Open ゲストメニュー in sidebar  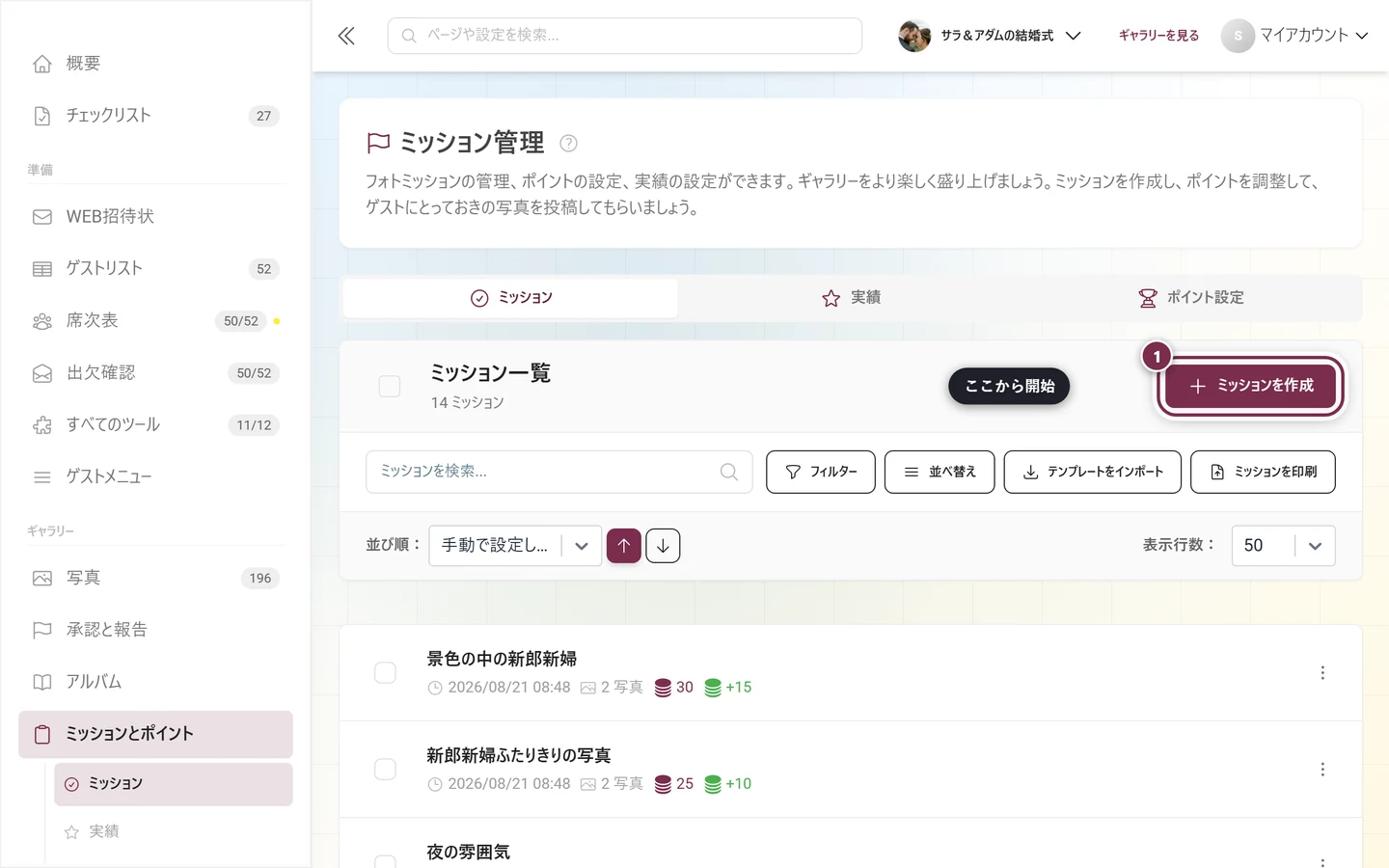155,477
